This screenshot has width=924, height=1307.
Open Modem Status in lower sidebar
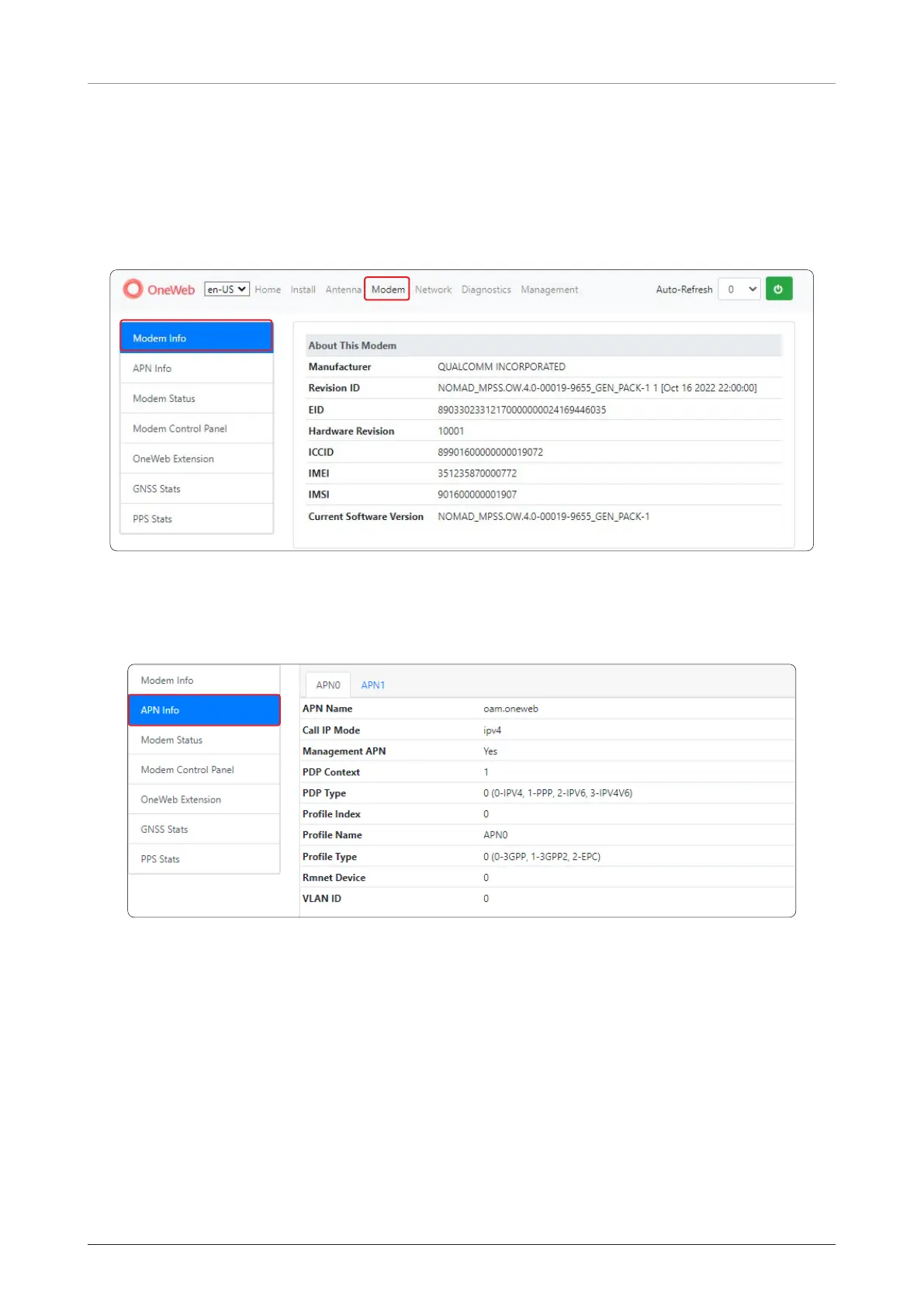pos(204,740)
